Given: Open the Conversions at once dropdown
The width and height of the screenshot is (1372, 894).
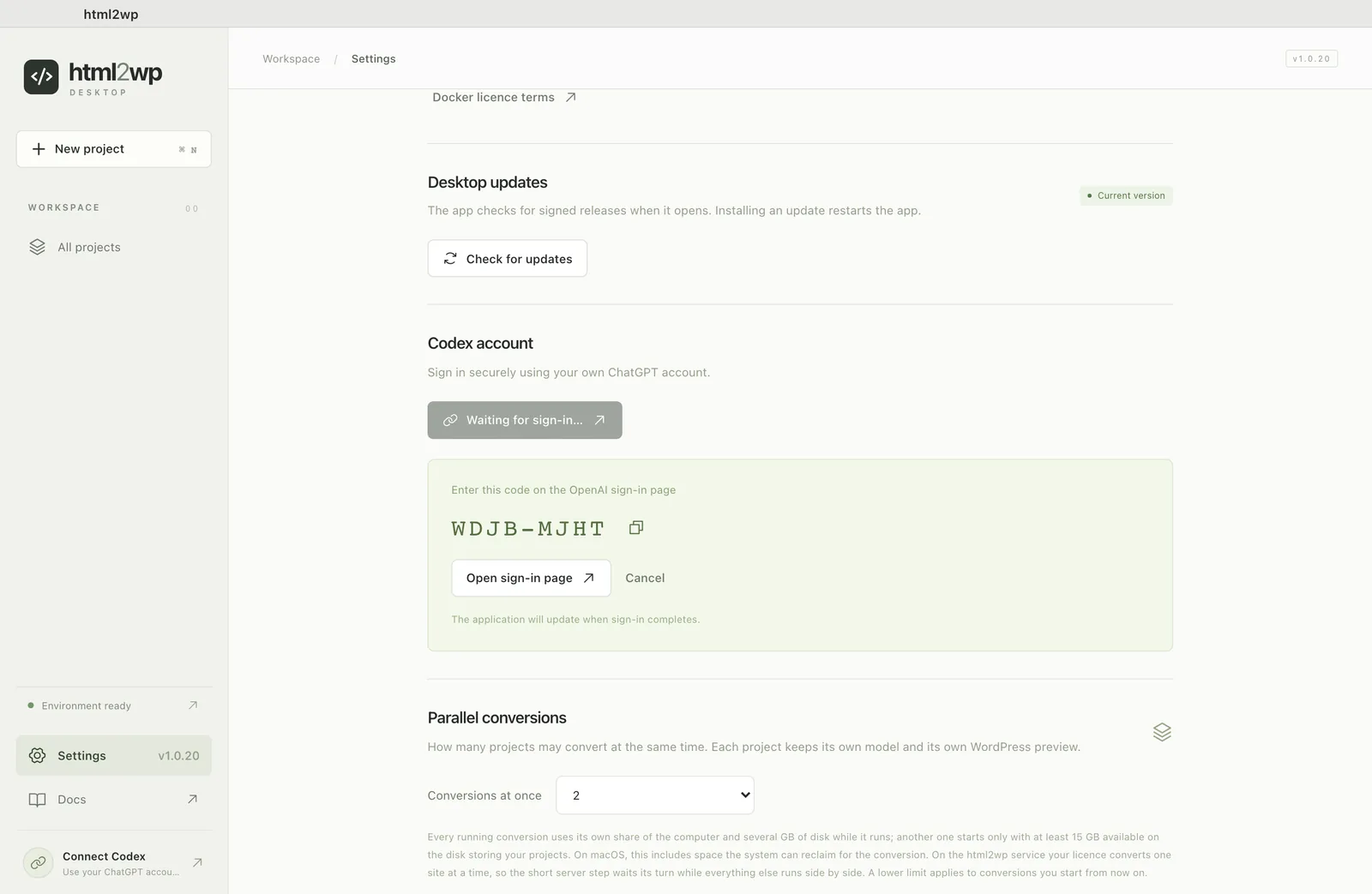Looking at the screenshot, I should coord(655,795).
